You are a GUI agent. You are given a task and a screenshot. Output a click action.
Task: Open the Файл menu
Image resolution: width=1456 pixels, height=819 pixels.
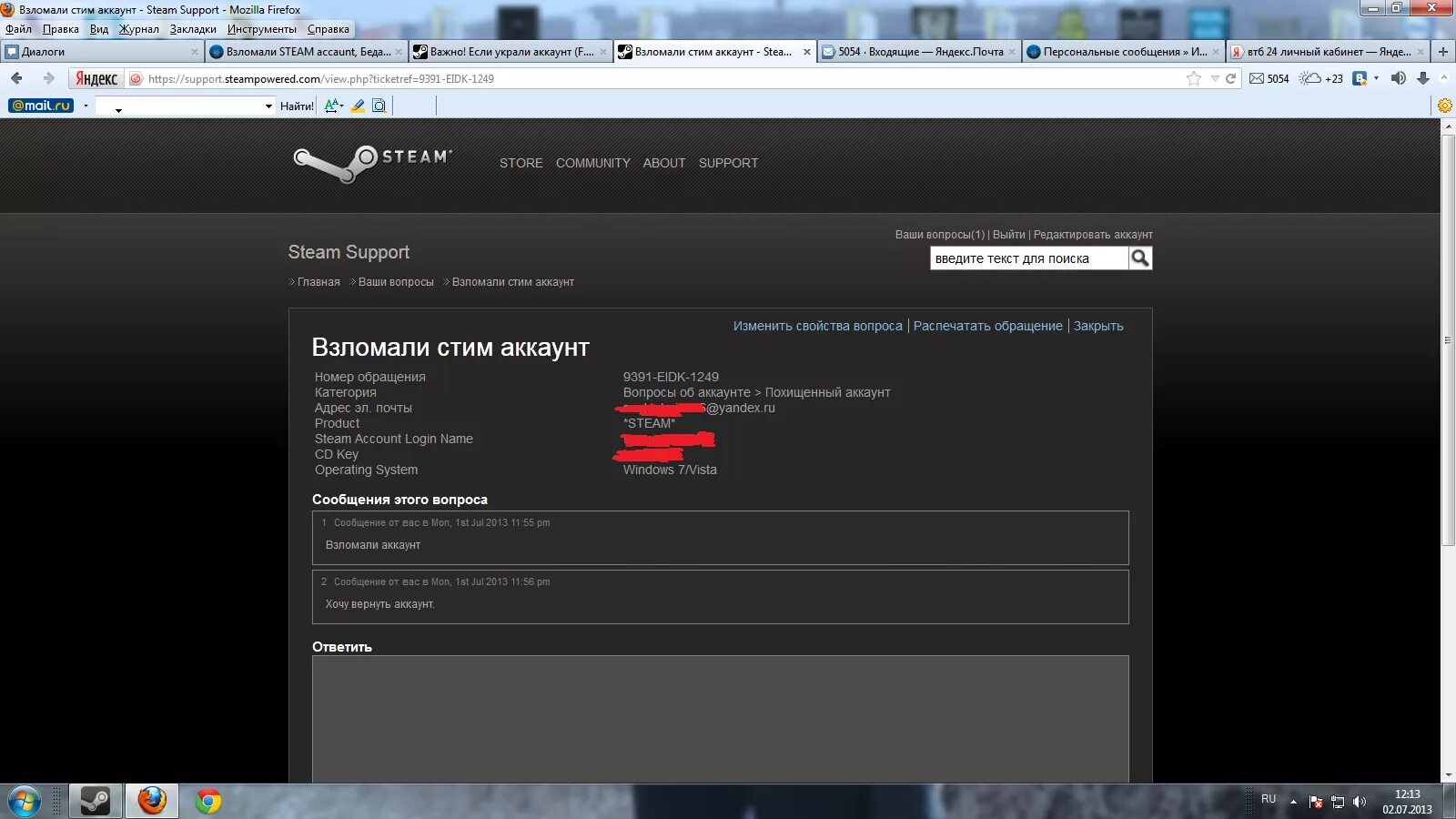[18, 29]
